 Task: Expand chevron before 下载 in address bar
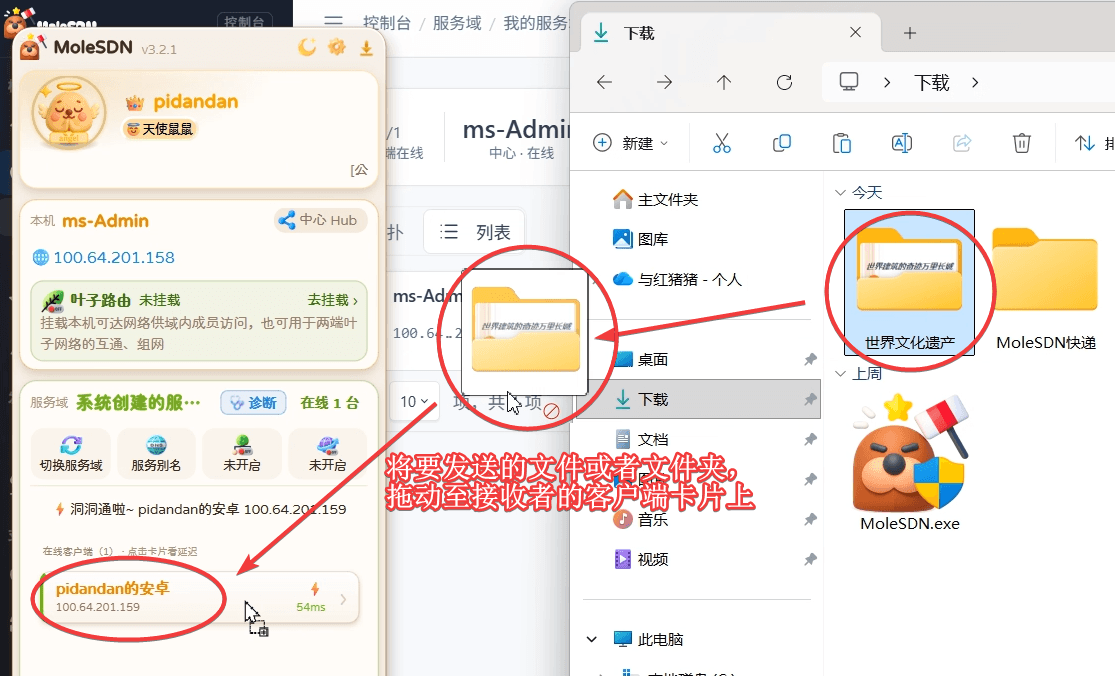[887, 82]
